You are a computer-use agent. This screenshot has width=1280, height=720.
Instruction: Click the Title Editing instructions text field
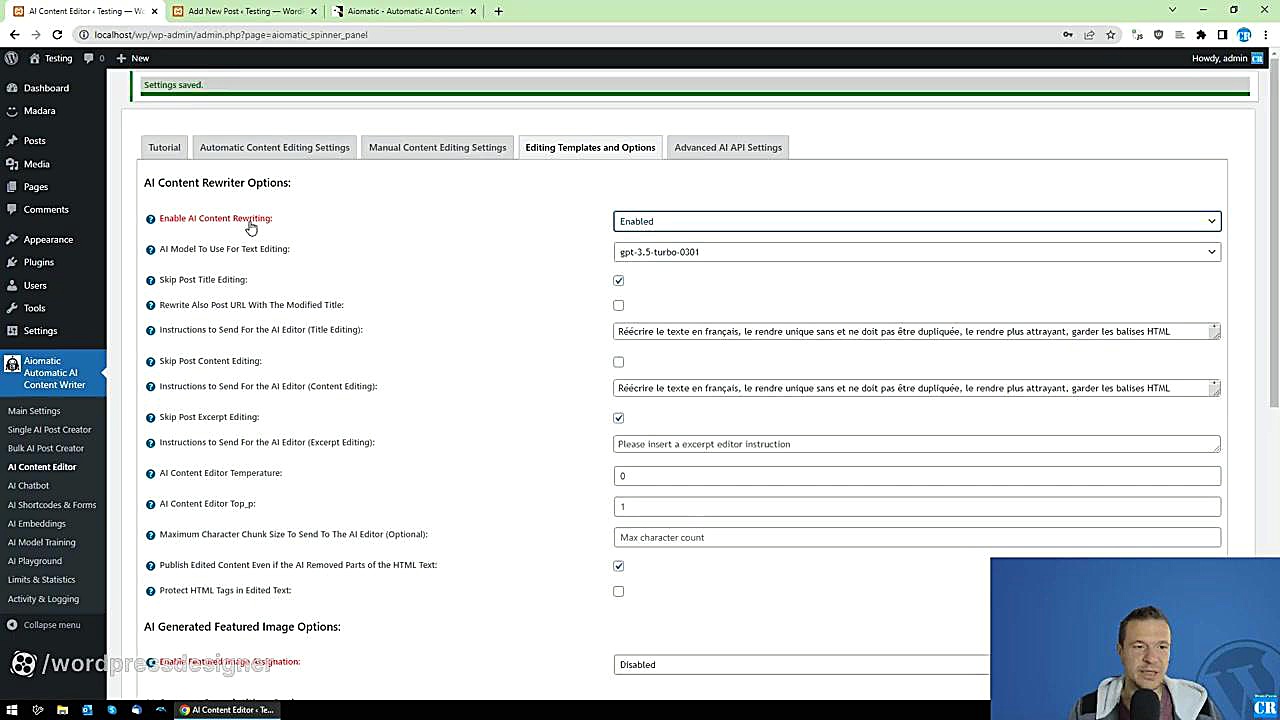click(x=917, y=331)
